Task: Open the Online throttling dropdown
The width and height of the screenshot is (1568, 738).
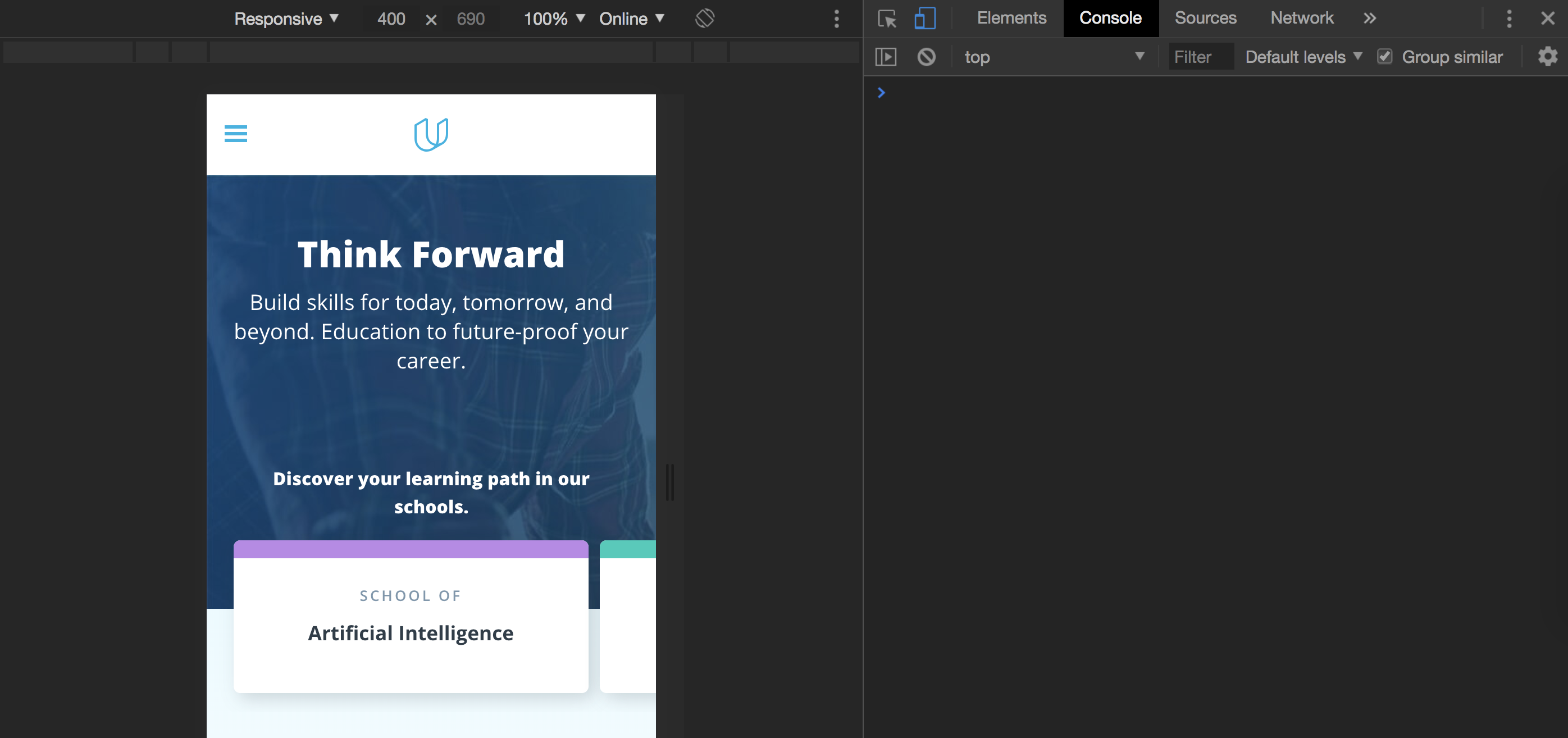Action: [x=631, y=19]
